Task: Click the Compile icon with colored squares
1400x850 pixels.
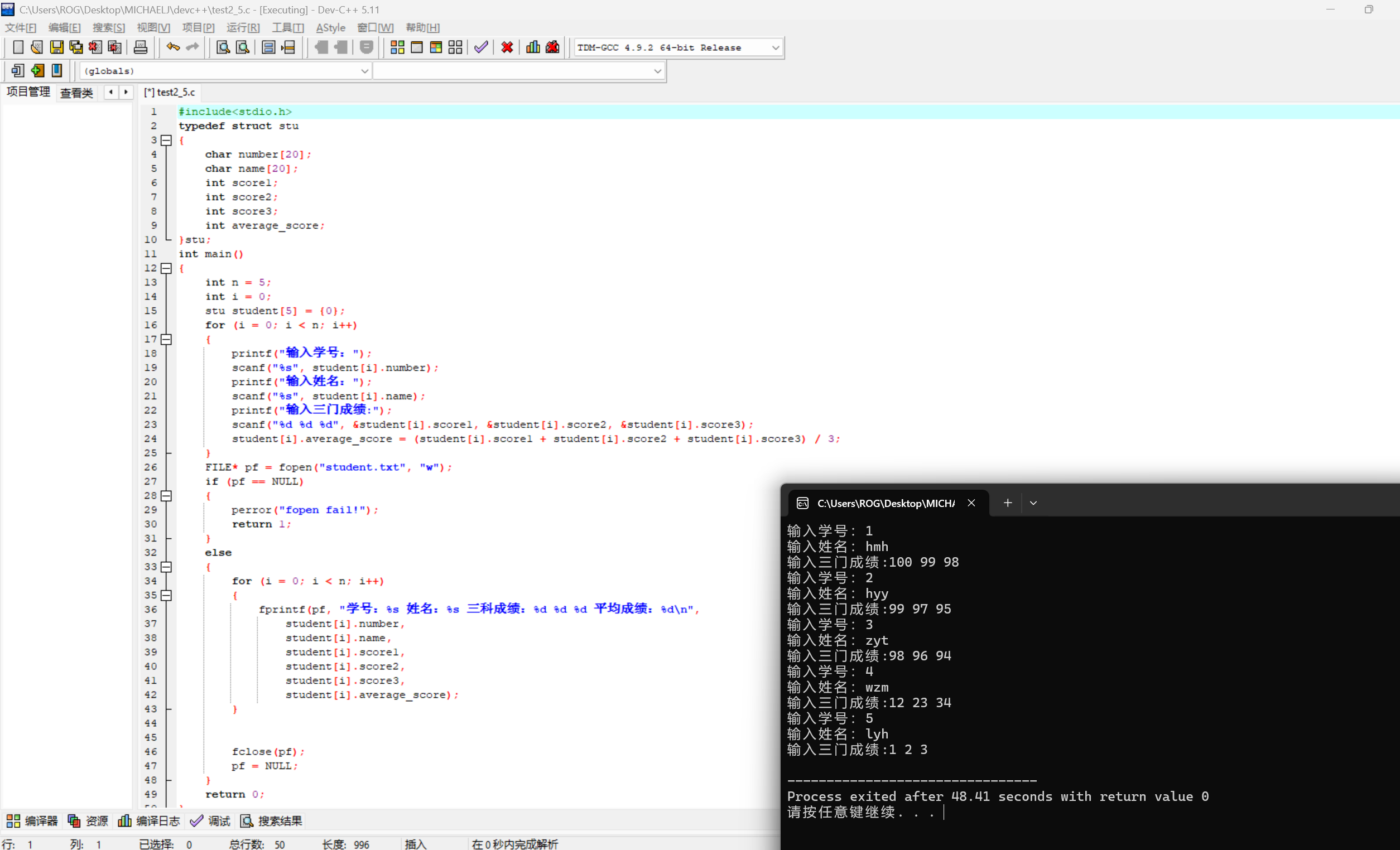Action: tap(397, 48)
